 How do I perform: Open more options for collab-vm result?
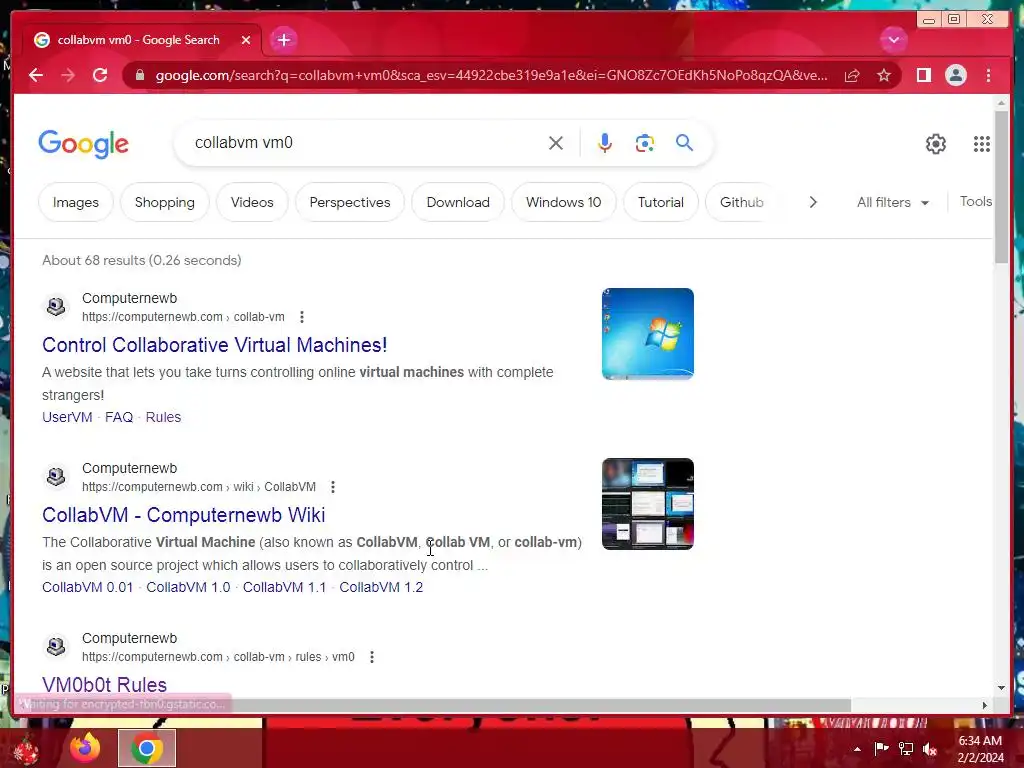point(302,317)
